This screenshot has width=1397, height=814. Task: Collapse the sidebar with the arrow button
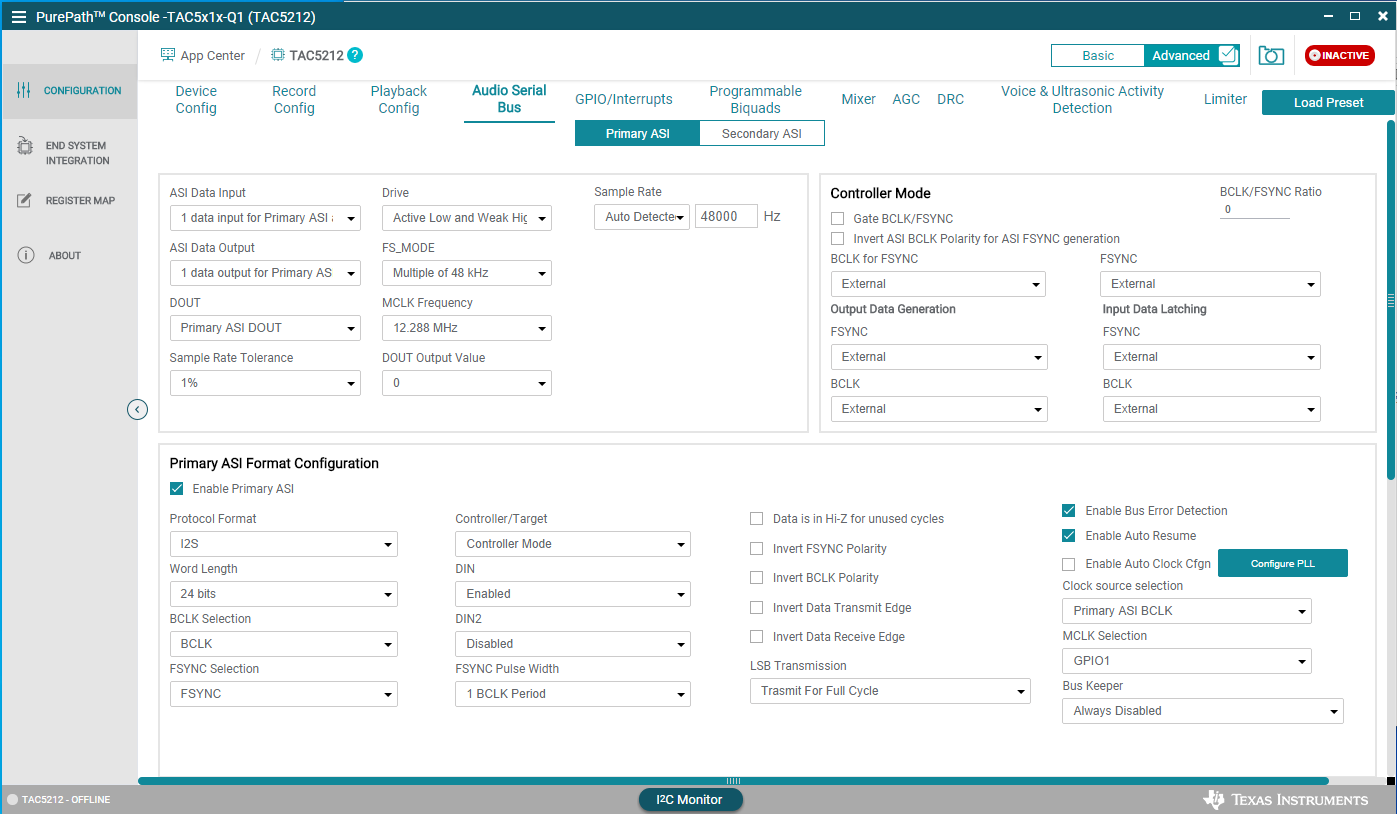click(138, 409)
